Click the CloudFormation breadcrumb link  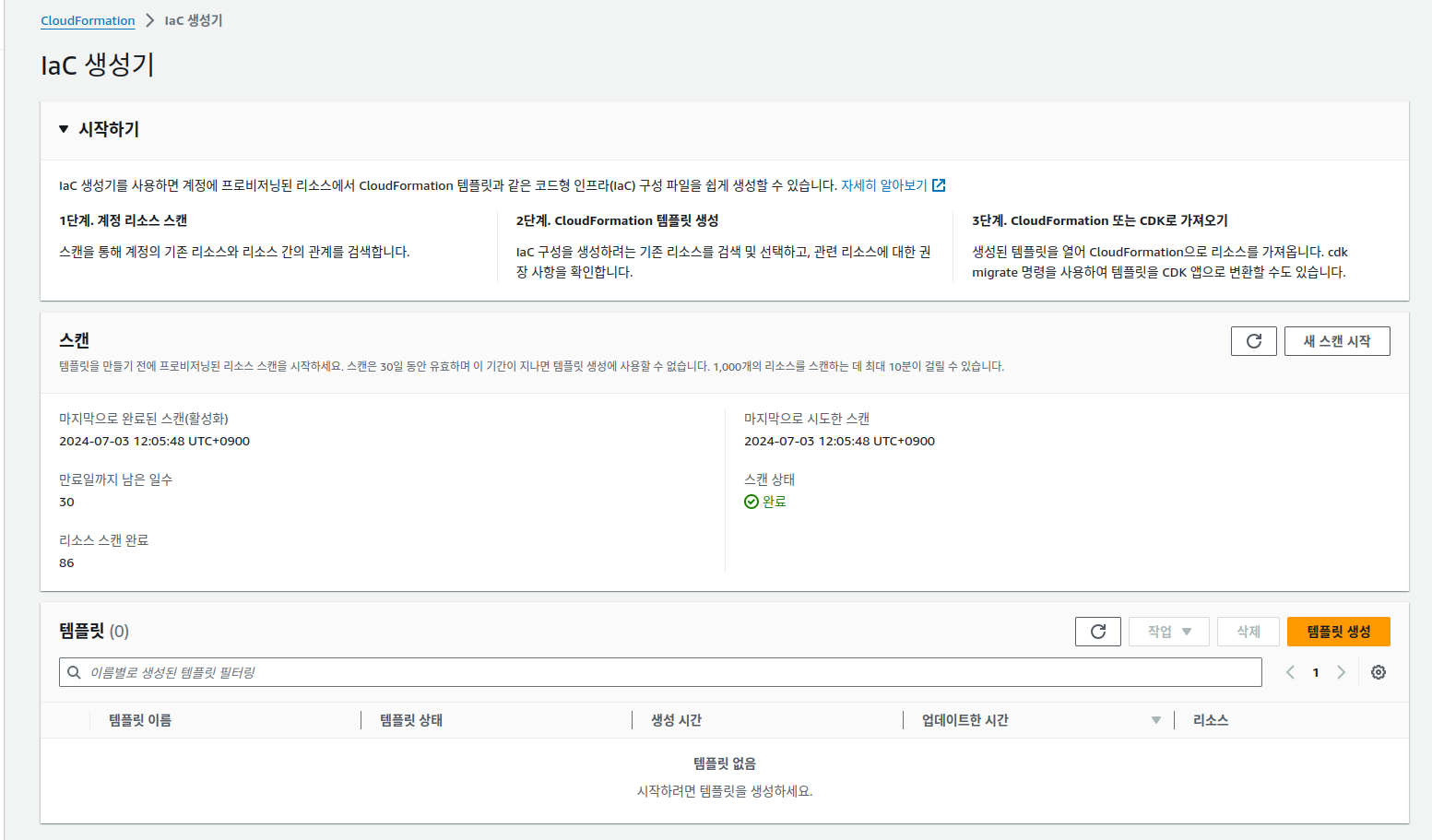tap(88, 20)
